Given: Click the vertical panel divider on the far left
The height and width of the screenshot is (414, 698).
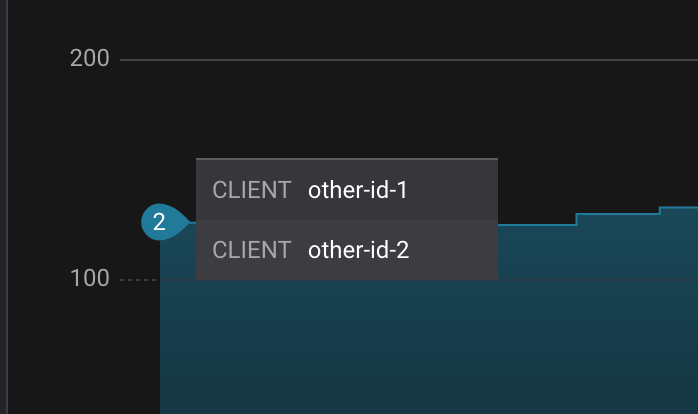Looking at the screenshot, I should click(x=7, y=200).
